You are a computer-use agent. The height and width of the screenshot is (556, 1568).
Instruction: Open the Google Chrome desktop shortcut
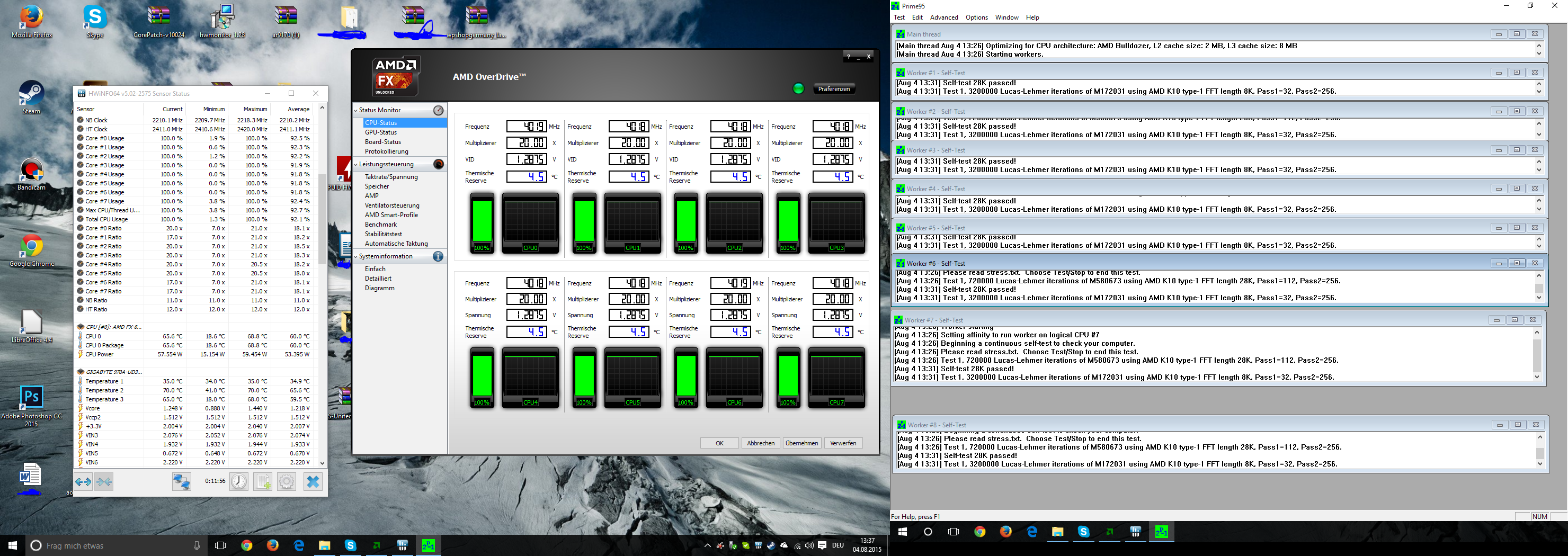(32, 250)
